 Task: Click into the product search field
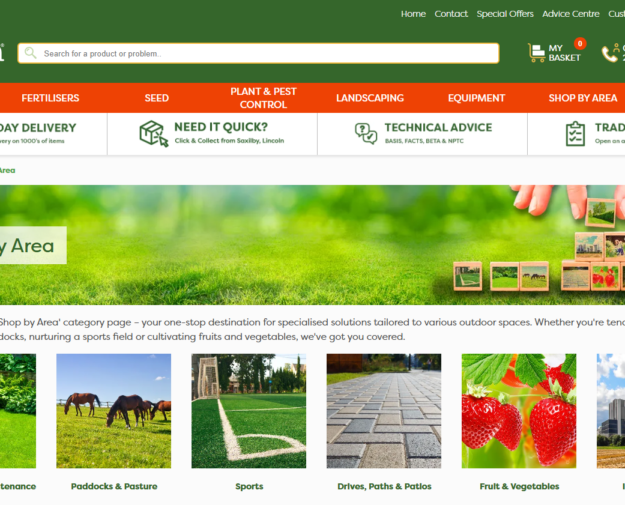coord(265,53)
